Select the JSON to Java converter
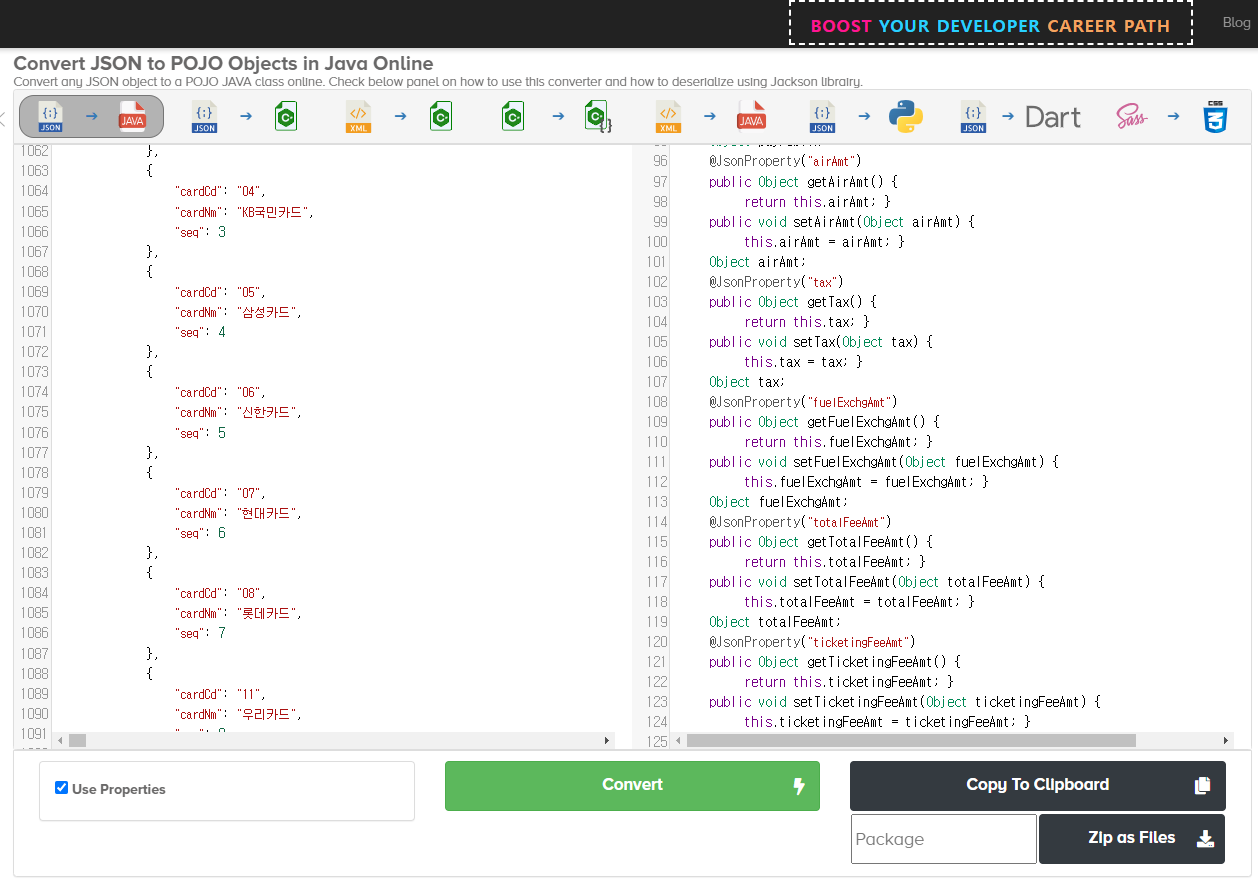The image size is (1258, 881). click(x=91, y=117)
